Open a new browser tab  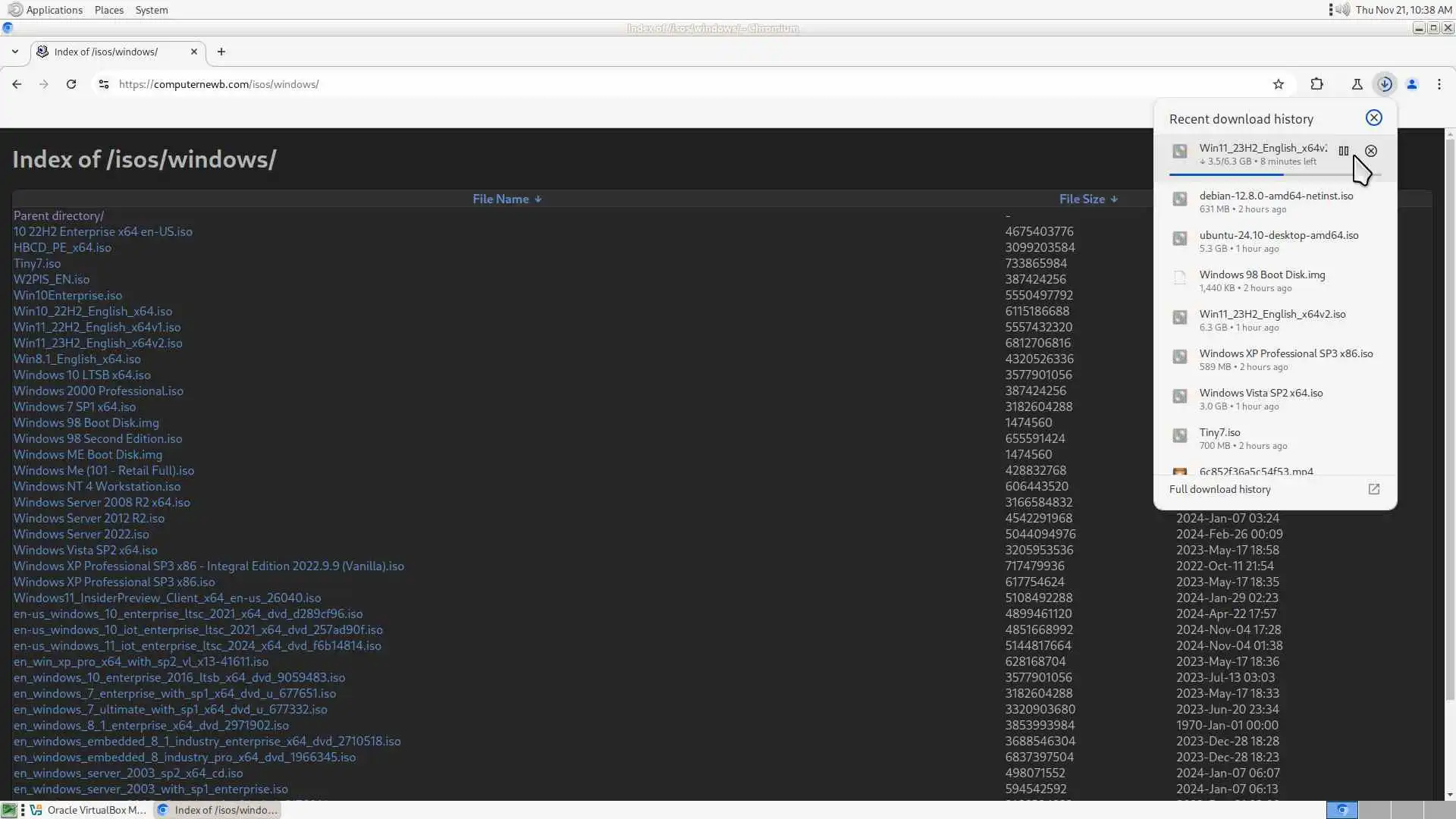point(221,52)
